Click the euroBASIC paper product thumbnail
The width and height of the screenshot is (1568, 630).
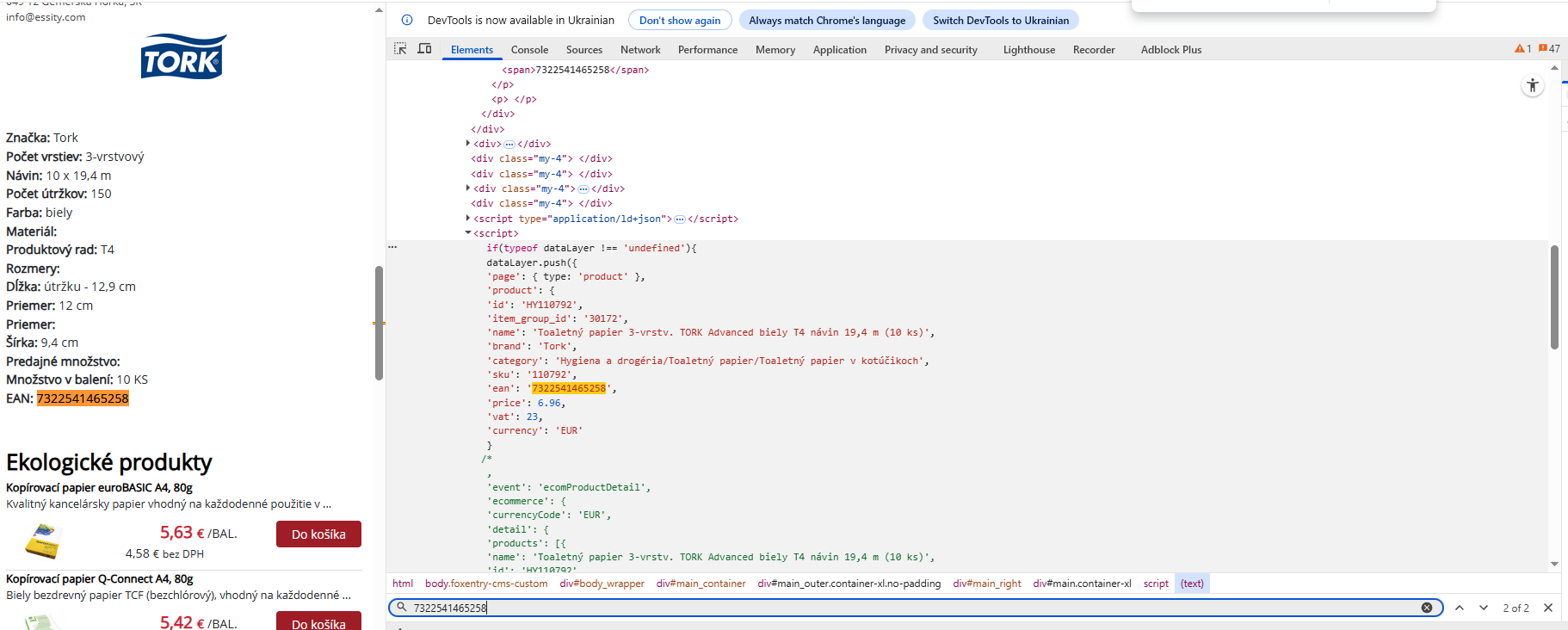[x=42, y=541]
